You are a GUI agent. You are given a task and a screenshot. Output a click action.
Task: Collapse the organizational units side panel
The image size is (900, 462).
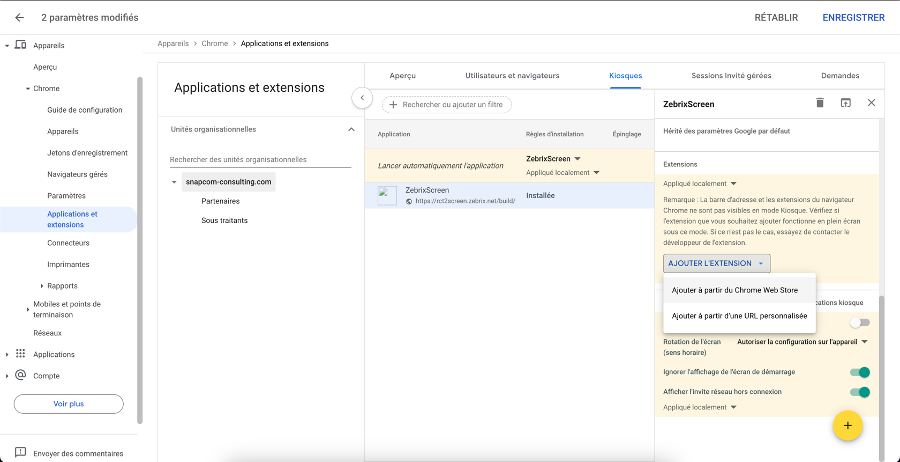(x=362, y=98)
